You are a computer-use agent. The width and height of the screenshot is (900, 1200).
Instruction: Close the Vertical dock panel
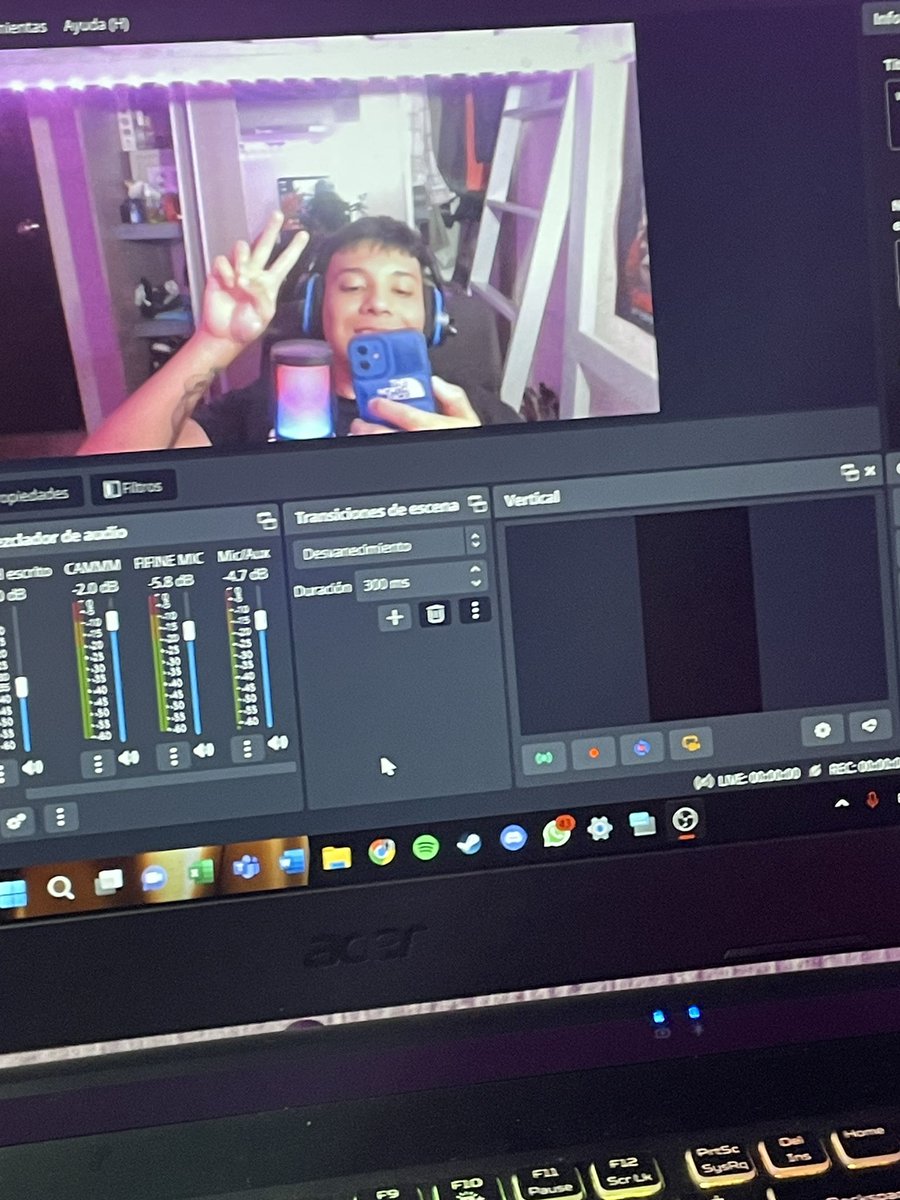click(x=870, y=470)
